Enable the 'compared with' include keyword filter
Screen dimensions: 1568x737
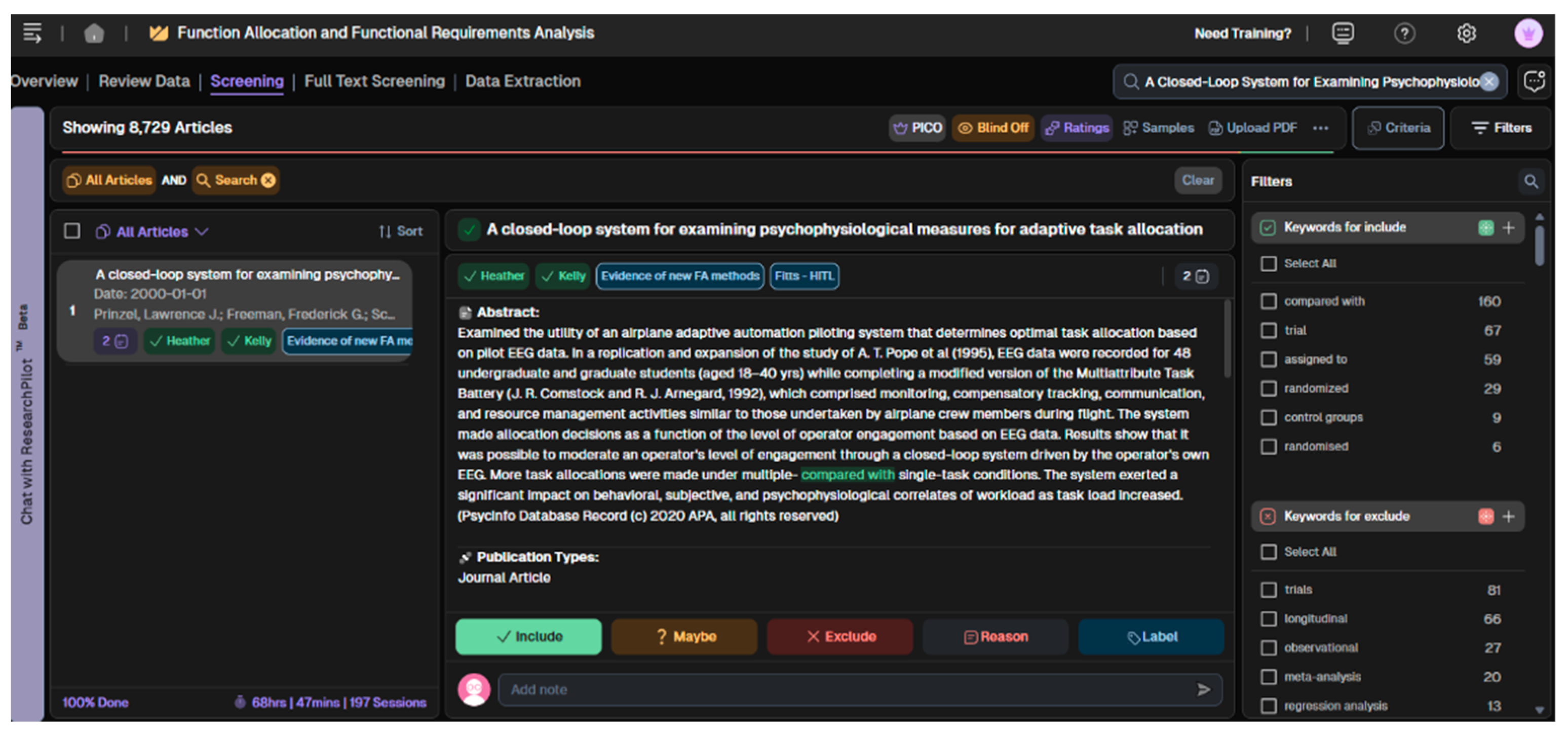tap(1269, 301)
